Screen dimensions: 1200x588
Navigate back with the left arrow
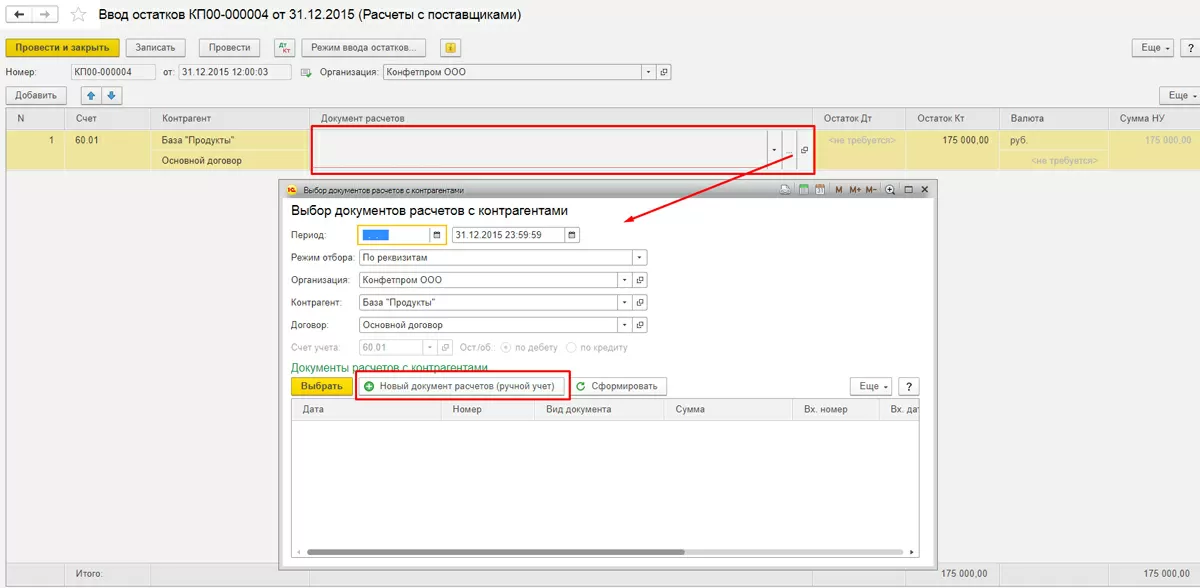coord(18,16)
